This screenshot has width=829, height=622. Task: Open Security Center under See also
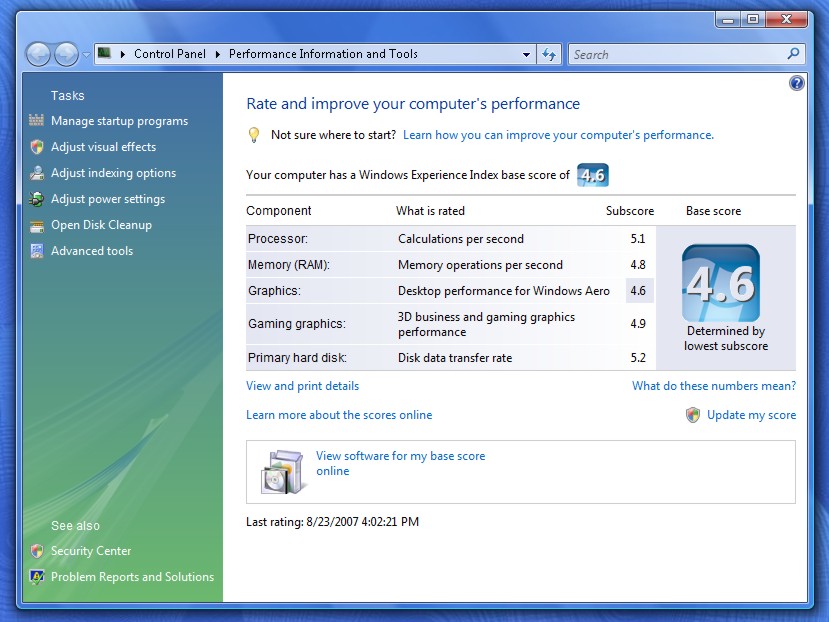tap(91, 551)
